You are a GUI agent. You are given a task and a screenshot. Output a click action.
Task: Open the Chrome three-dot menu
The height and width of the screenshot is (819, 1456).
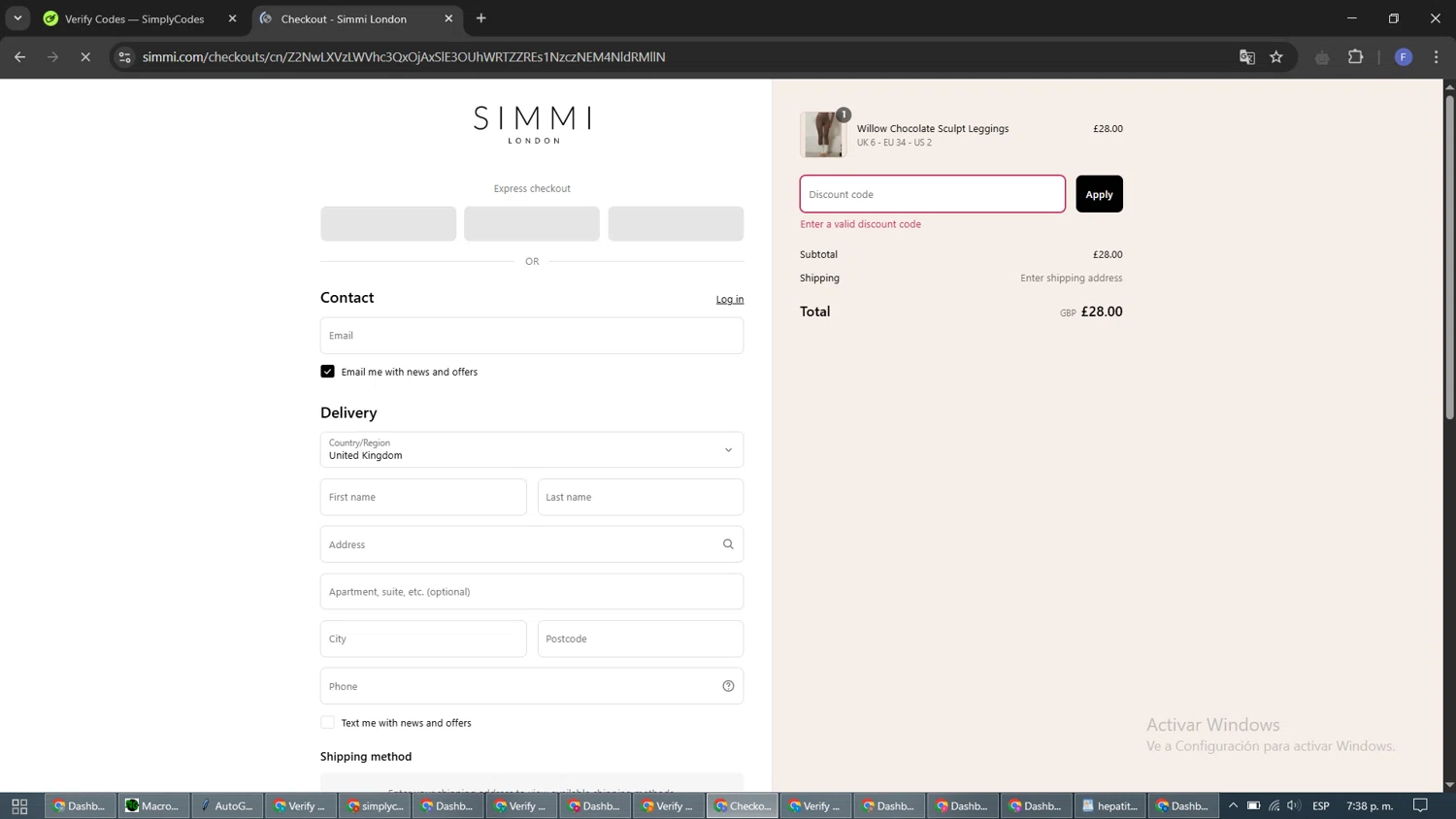click(x=1437, y=57)
